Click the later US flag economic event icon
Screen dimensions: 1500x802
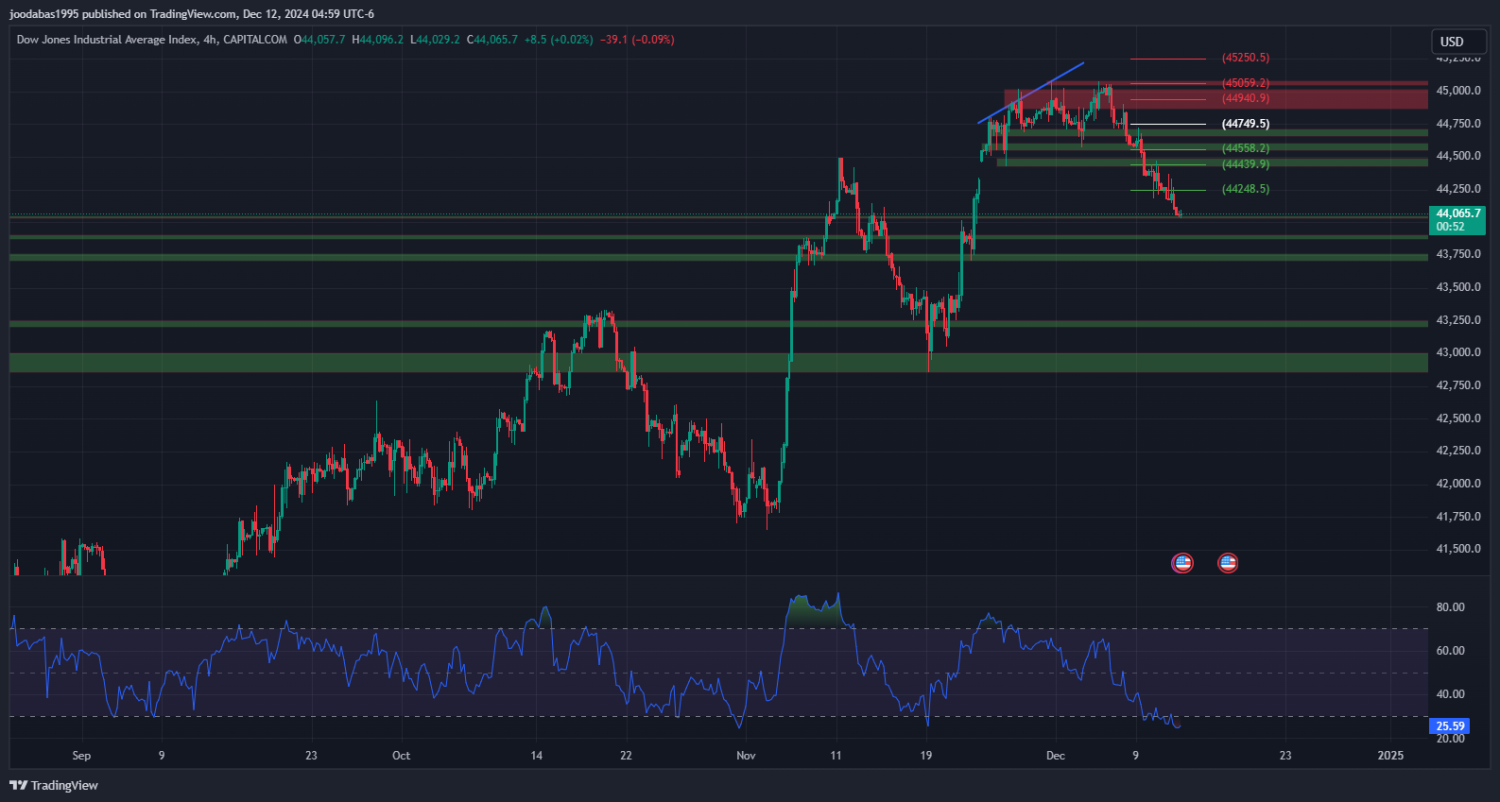tap(1227, 563)
